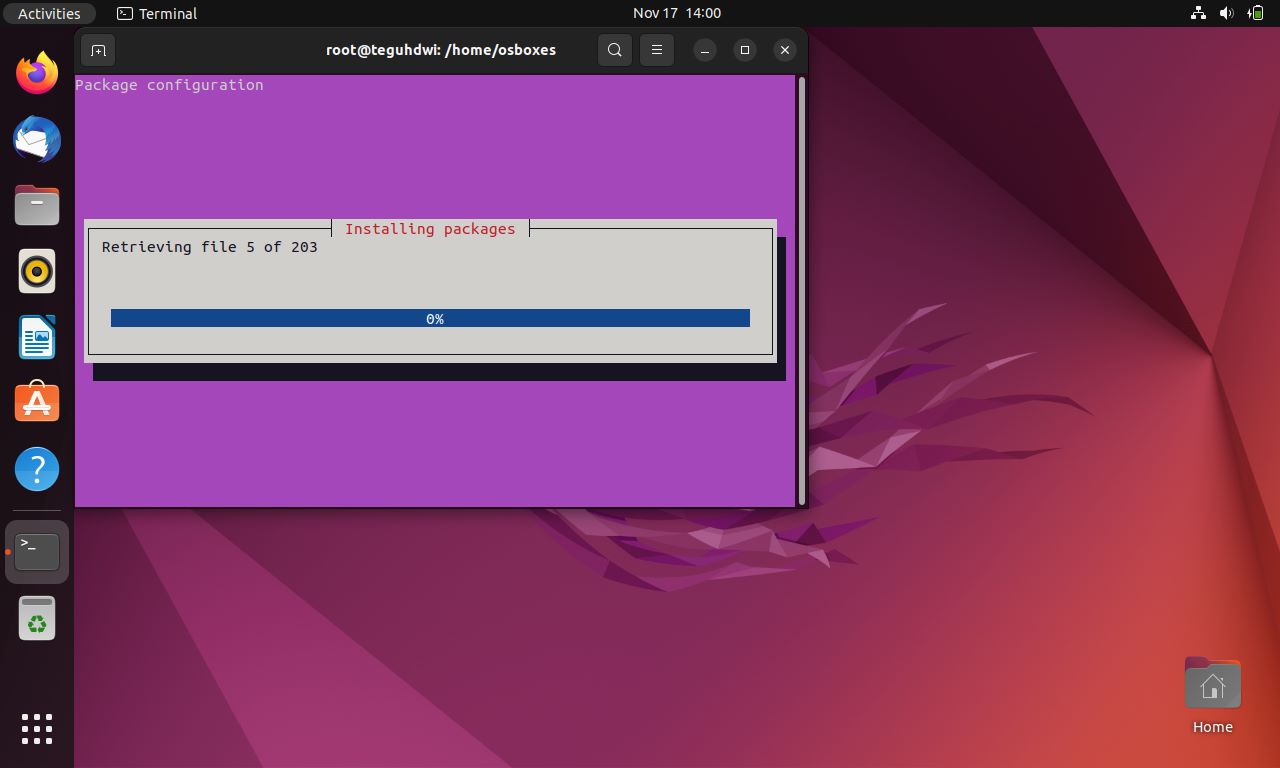This screenshot has width=1280, height=768.
Task: Open Thunderbird mail from the dock
Action: point(37,140)
